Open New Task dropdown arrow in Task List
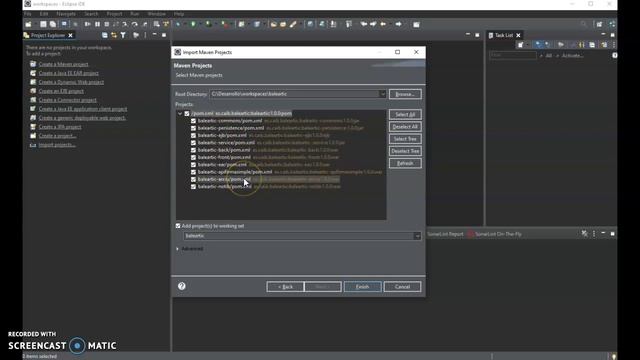The height and width of the screenshot is (360, 640). point(527,45)
